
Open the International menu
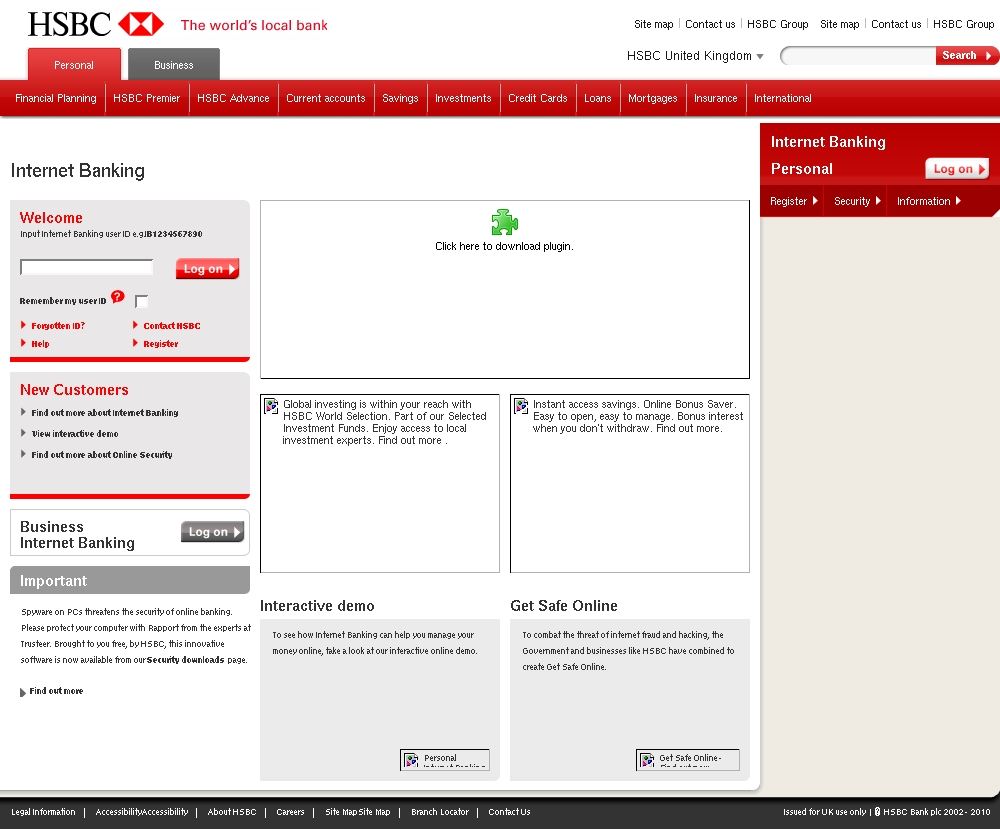pos(783,98)
